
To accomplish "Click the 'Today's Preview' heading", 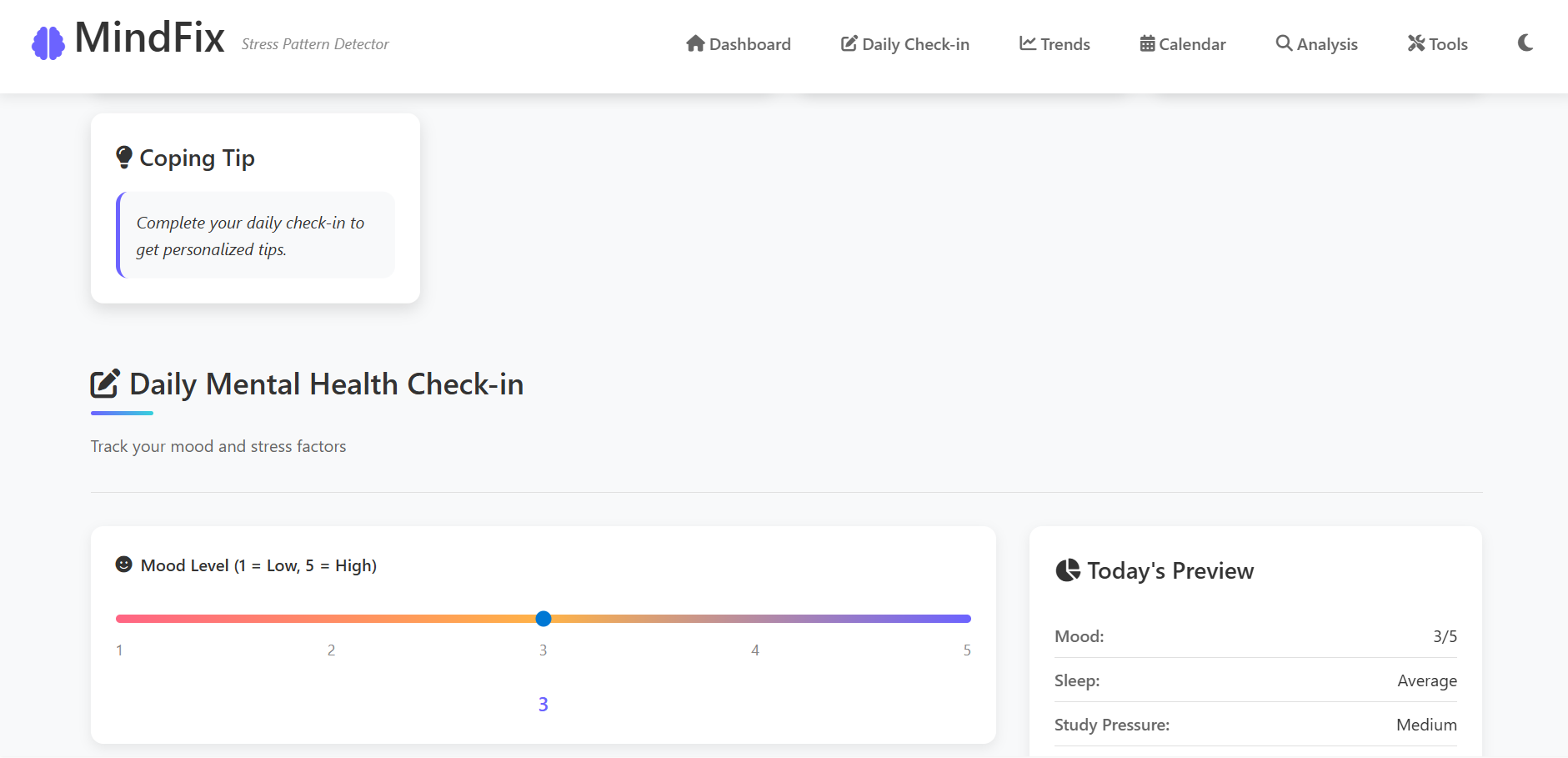I will coord(1170,571).
